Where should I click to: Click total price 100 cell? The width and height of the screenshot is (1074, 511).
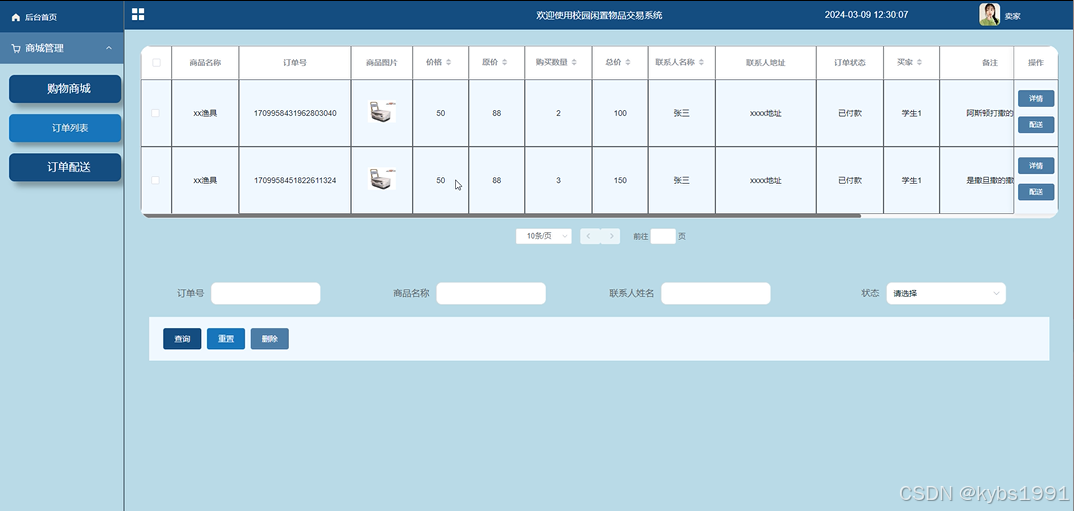[620, 113]
